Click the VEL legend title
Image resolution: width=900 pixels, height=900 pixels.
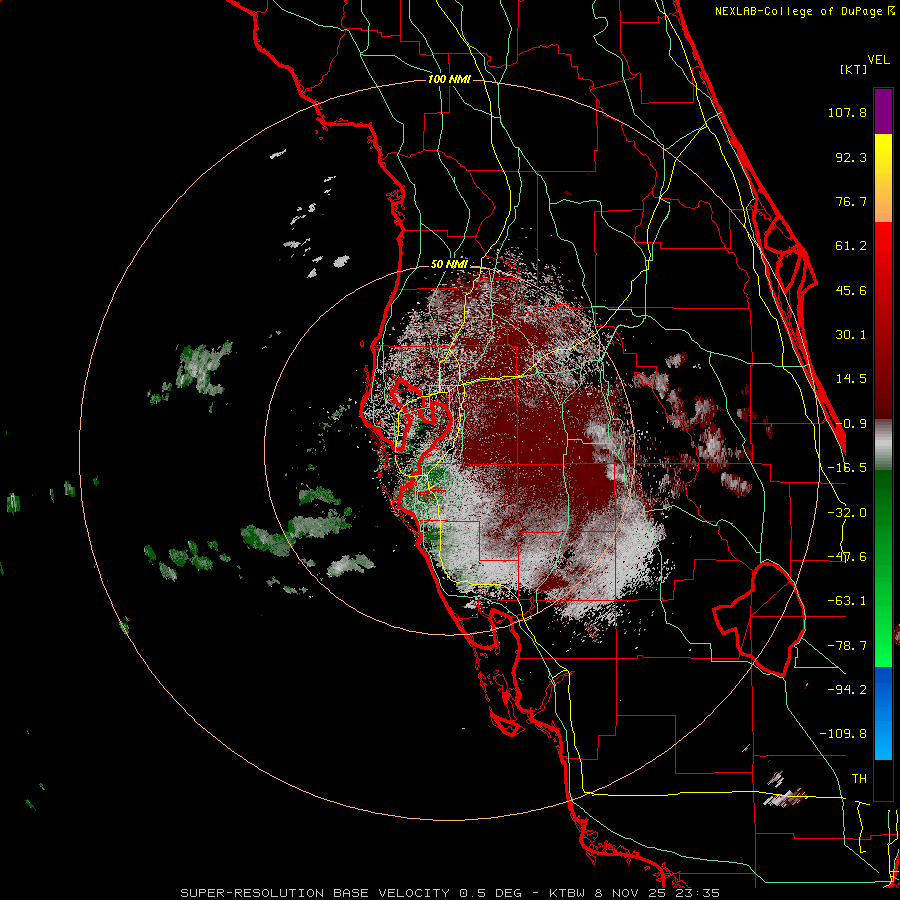(878, 60)
